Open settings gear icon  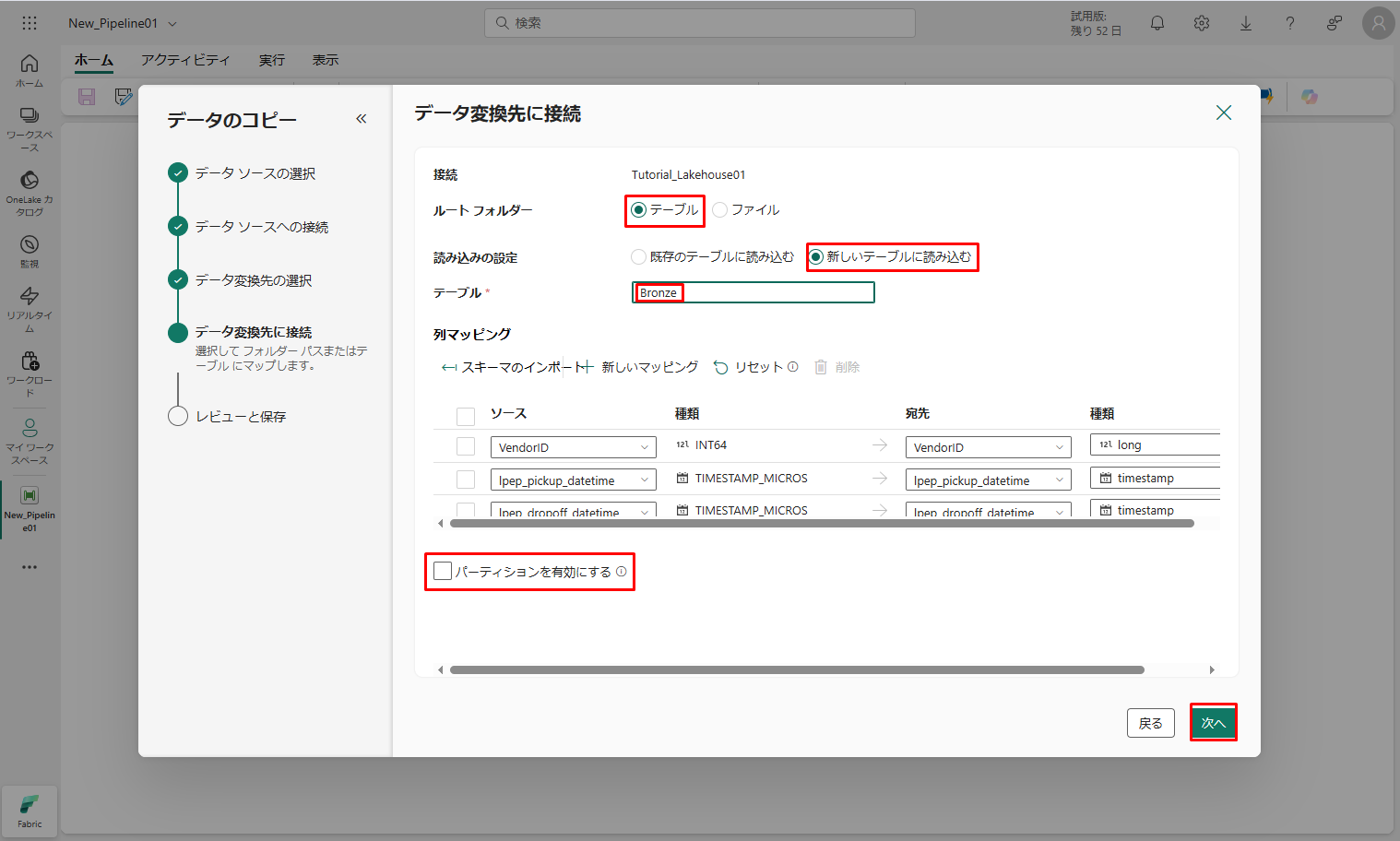(1202, 23)
